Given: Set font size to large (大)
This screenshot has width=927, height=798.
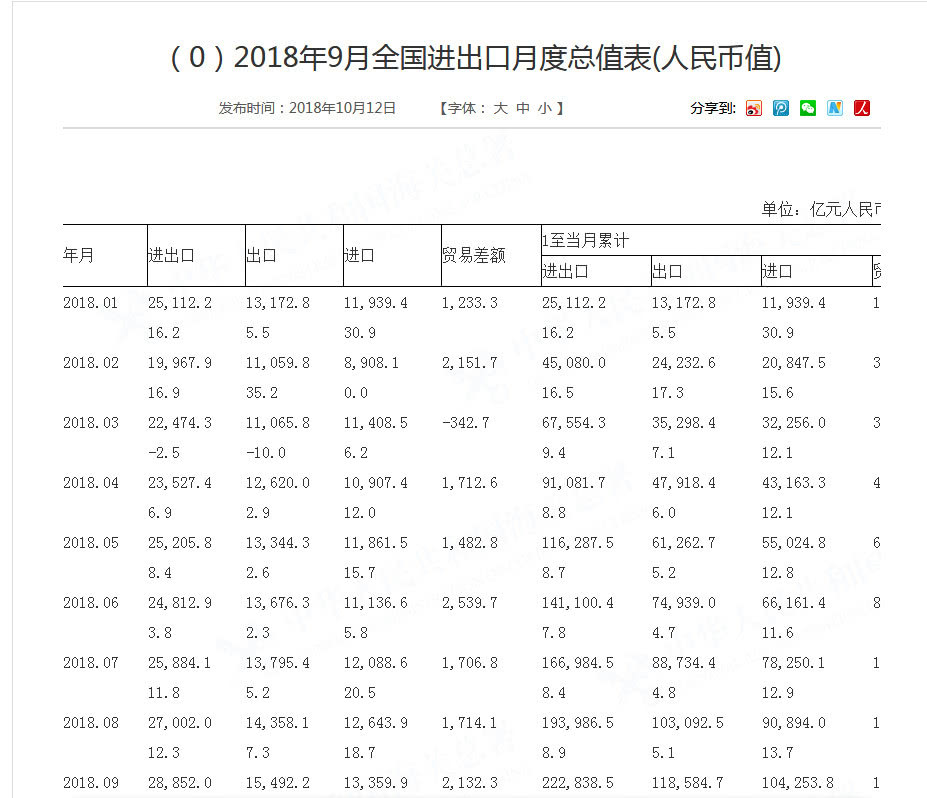Looking at the screenshot, I should coord(500,108).
